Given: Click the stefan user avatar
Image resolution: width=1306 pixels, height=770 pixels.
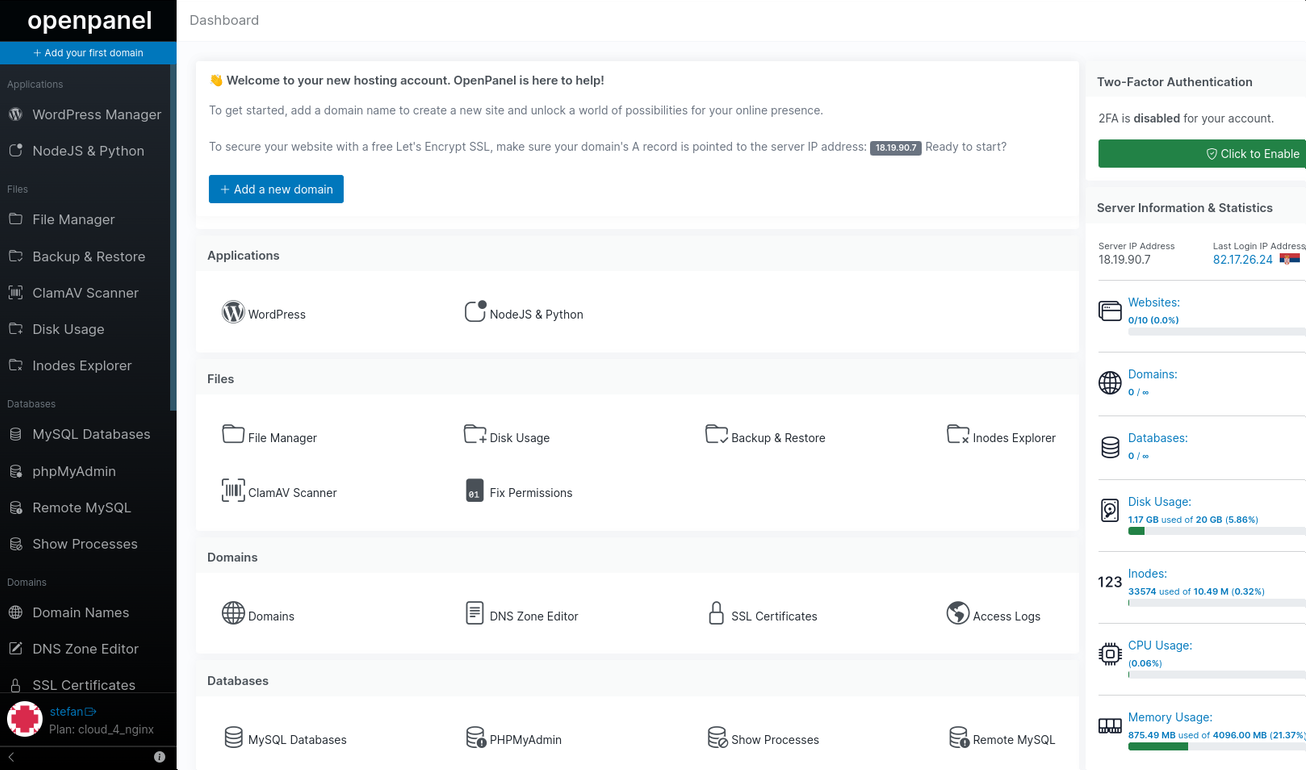Looking at the screenshot, I should [x=24, y=719].
